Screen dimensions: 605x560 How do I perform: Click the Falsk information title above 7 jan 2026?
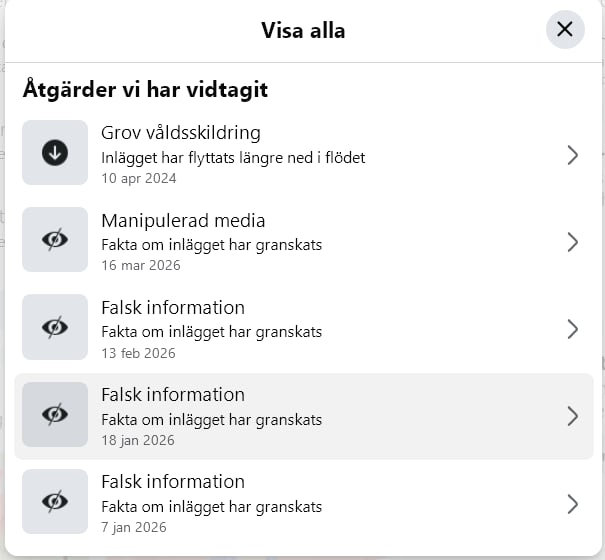(x=173, y=481)
